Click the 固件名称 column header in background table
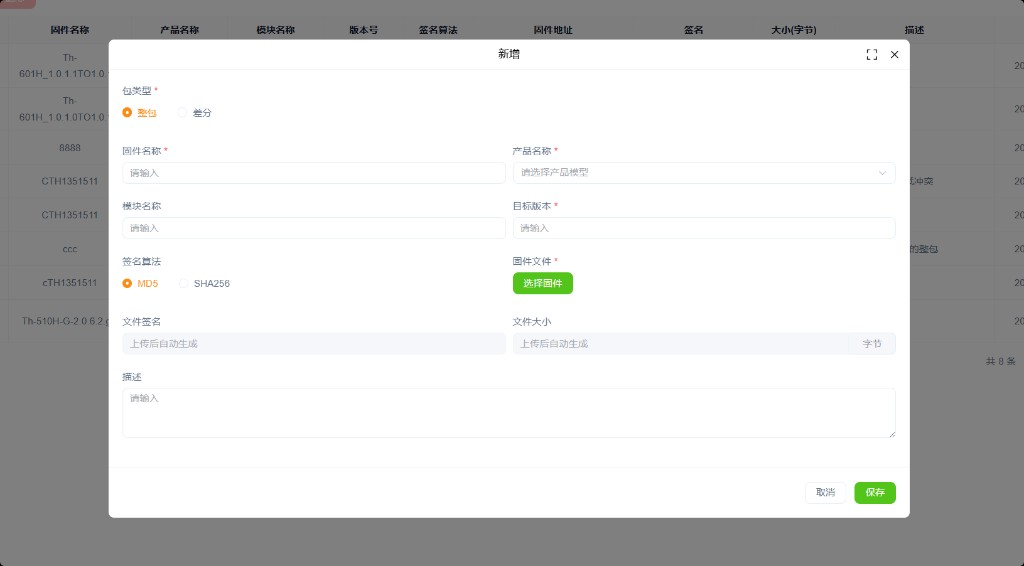Image resolution: width=1024 pixels, height=566 pixels. [70, 30]
